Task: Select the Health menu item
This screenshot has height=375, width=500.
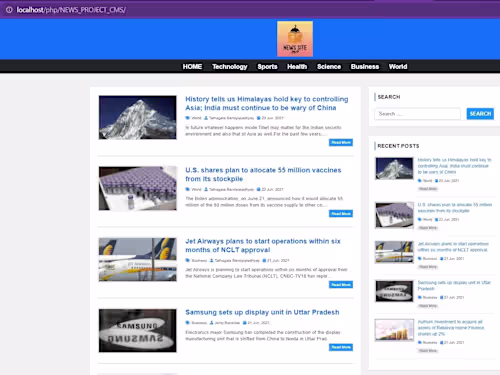Action: click(297, 67)
